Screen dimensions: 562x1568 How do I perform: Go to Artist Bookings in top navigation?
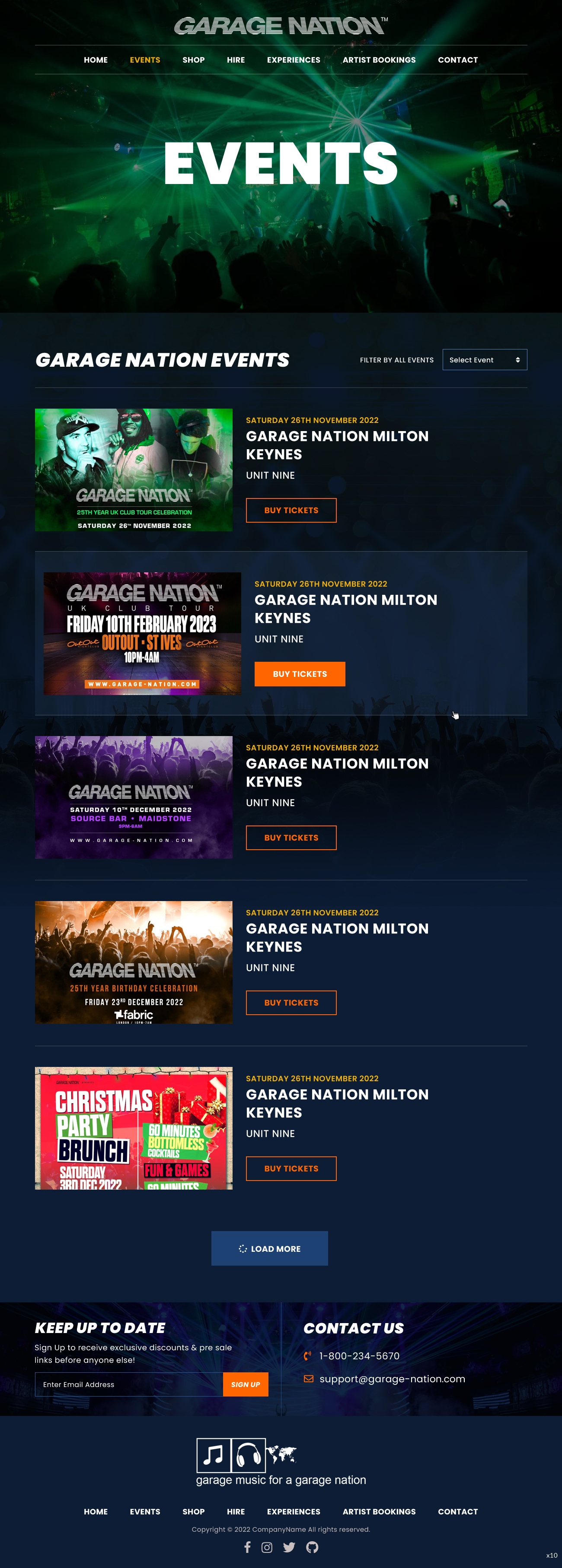coord(379,60)
